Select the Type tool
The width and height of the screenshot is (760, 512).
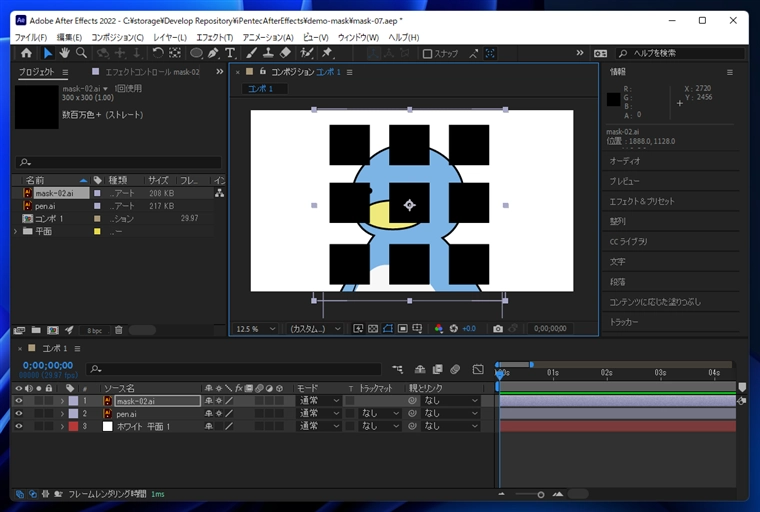pos(230,53)
